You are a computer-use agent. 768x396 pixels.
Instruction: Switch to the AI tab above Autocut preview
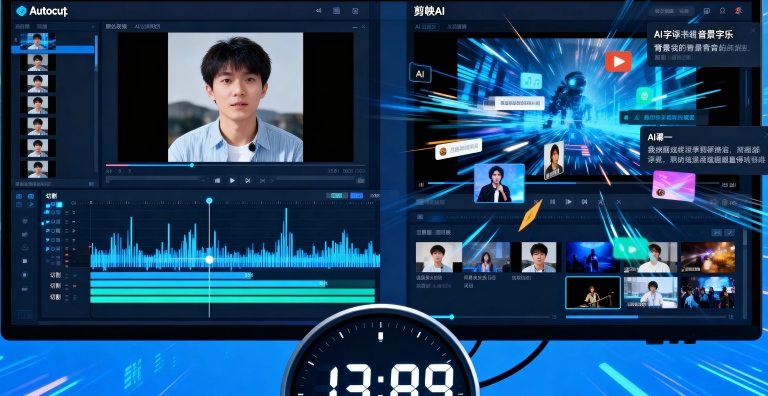coord(147,26)
